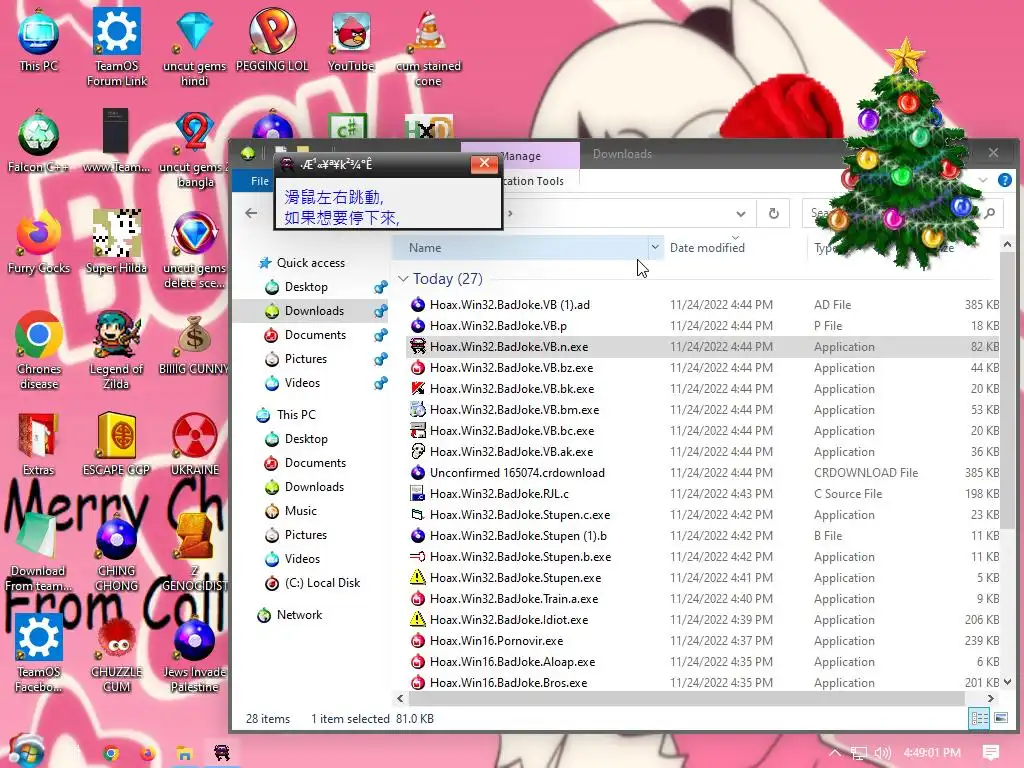The height and width of the screenshot is (768, 1024).
Task: Open the Extras desktop icon
Action: coord(39,445)
